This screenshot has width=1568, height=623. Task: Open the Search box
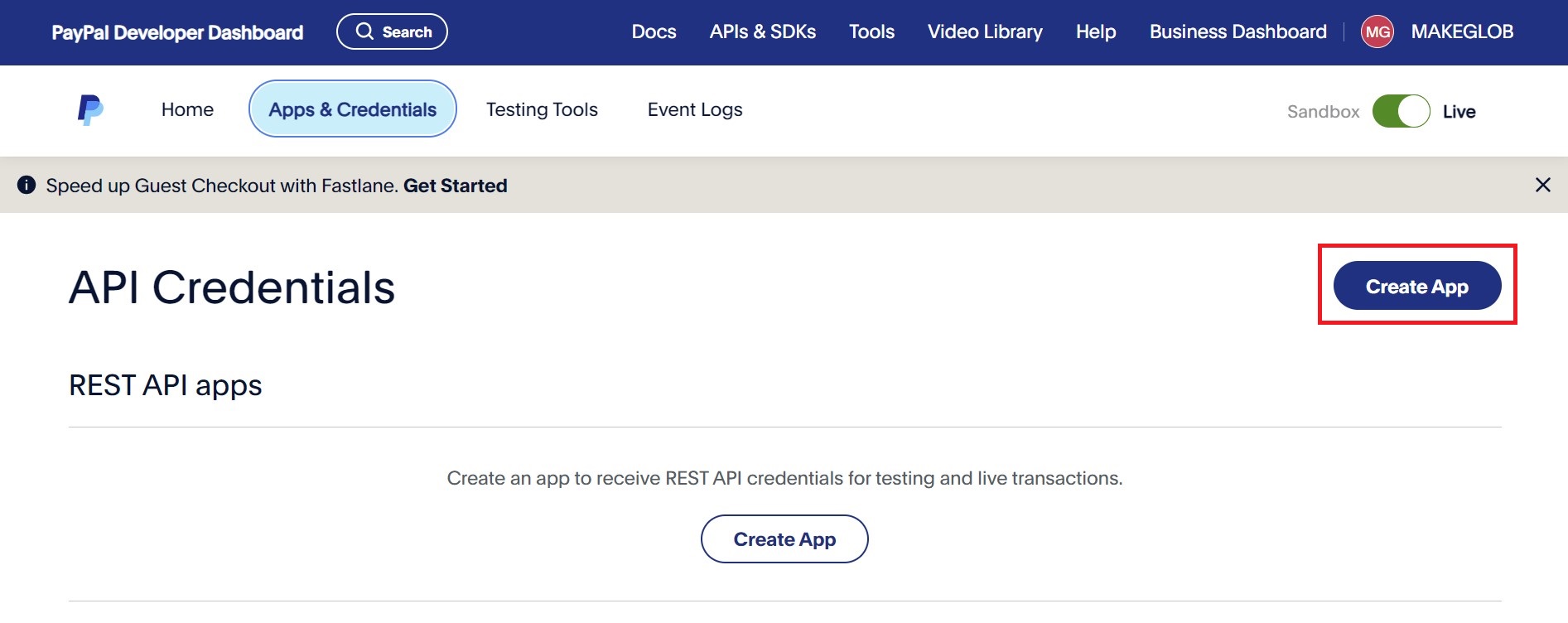[392, 31]
